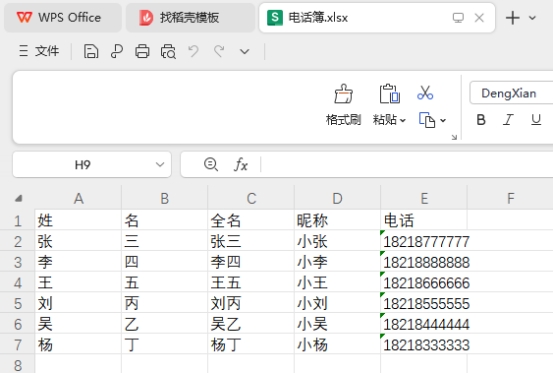Click the Print icon
Viewport: 554px width, 373px height.
[x=142, y=51]
